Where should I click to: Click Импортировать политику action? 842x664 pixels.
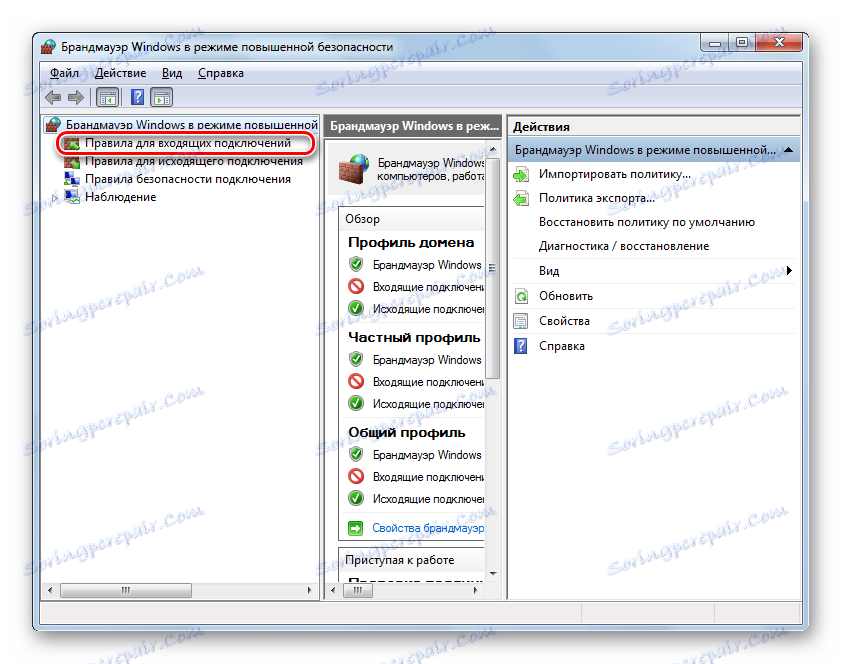[x=615, y=174]
